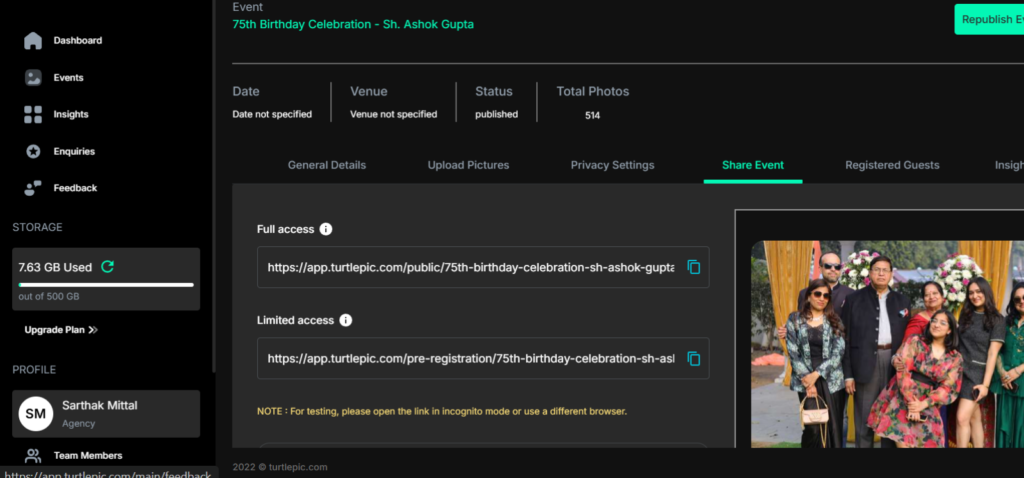Open the Team Members icon

click(x=33, y=456)
